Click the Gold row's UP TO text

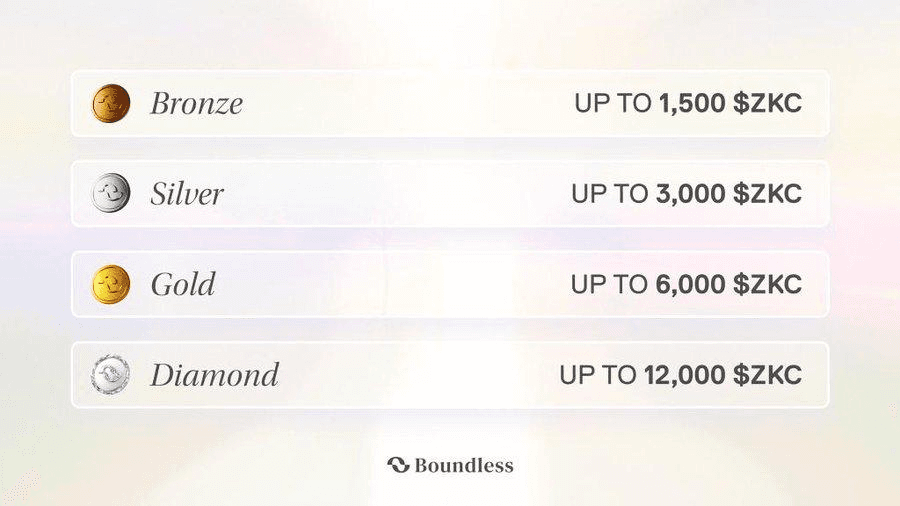point(609,285)
